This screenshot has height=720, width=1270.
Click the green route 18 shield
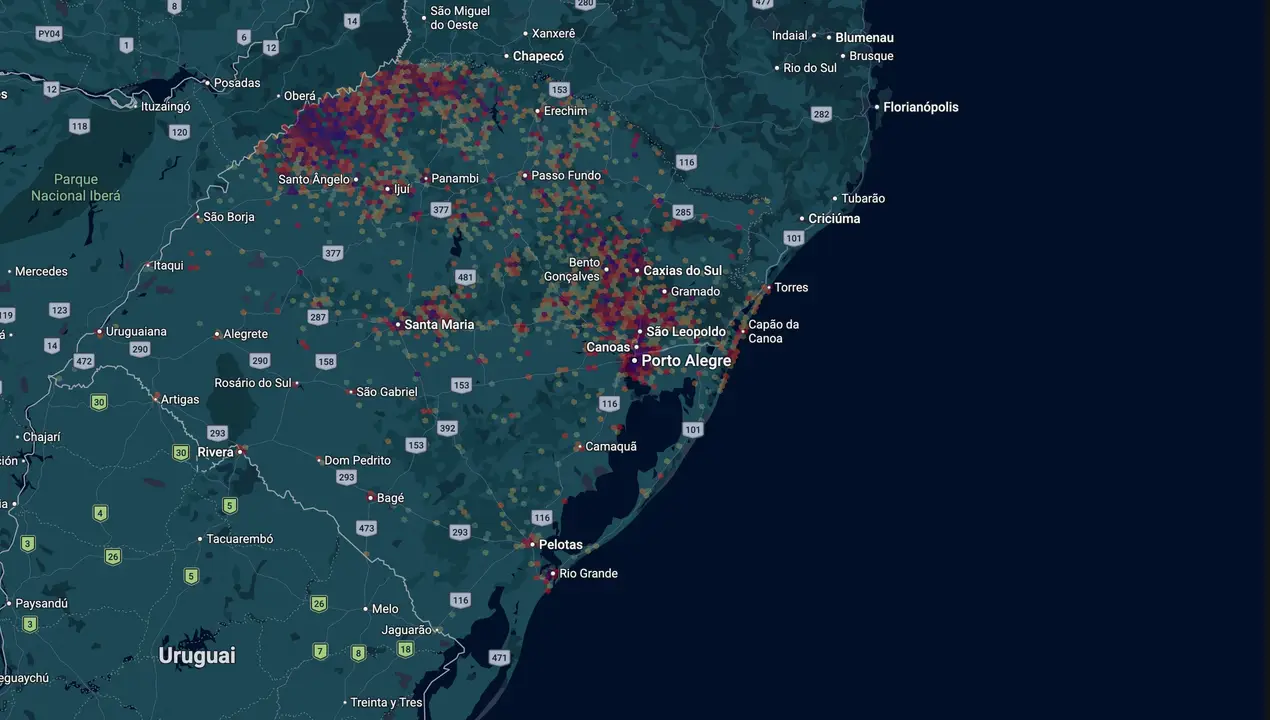tap(405, 650)
